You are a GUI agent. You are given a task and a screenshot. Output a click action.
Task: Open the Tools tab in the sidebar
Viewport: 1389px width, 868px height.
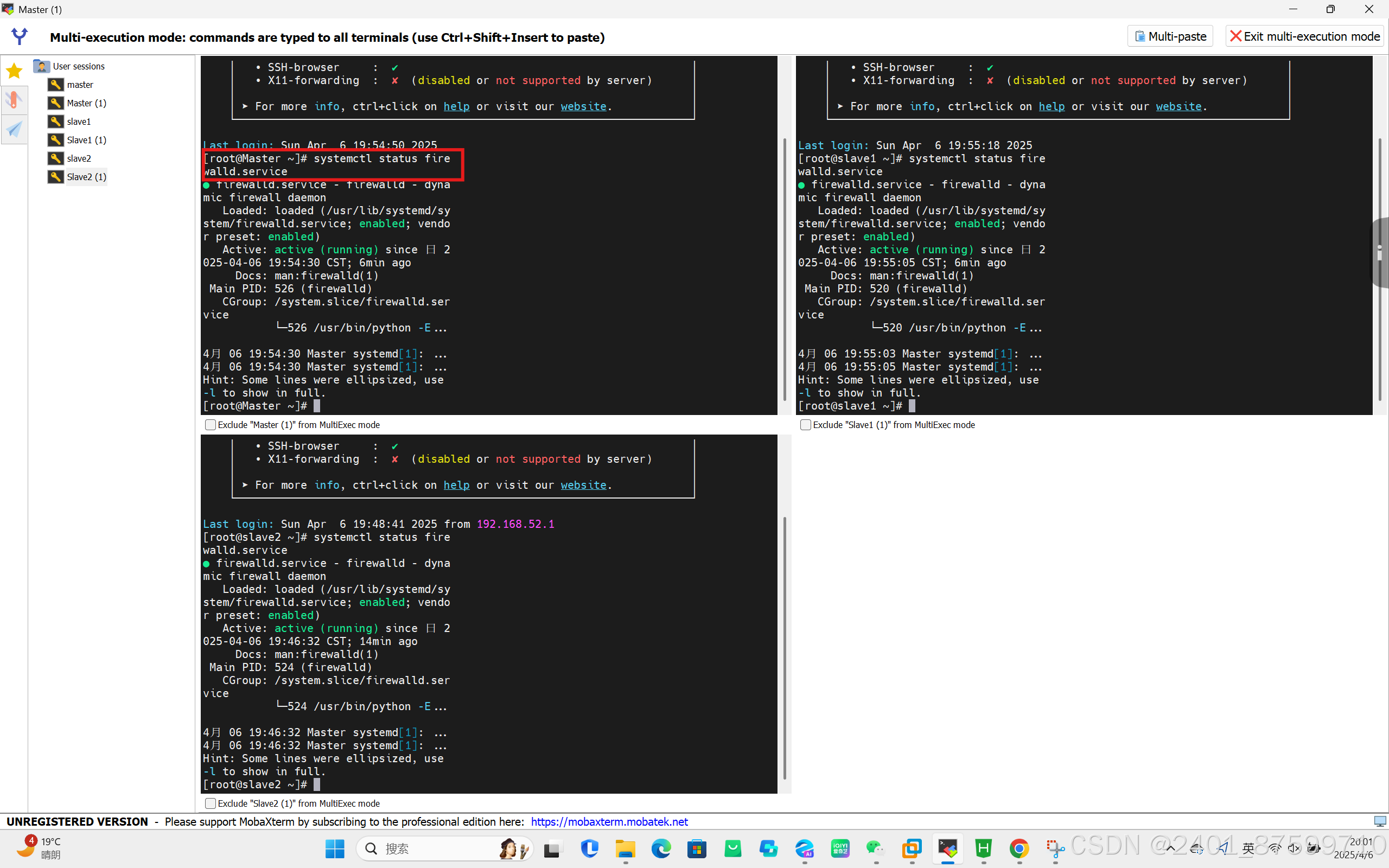coord(14,100)
